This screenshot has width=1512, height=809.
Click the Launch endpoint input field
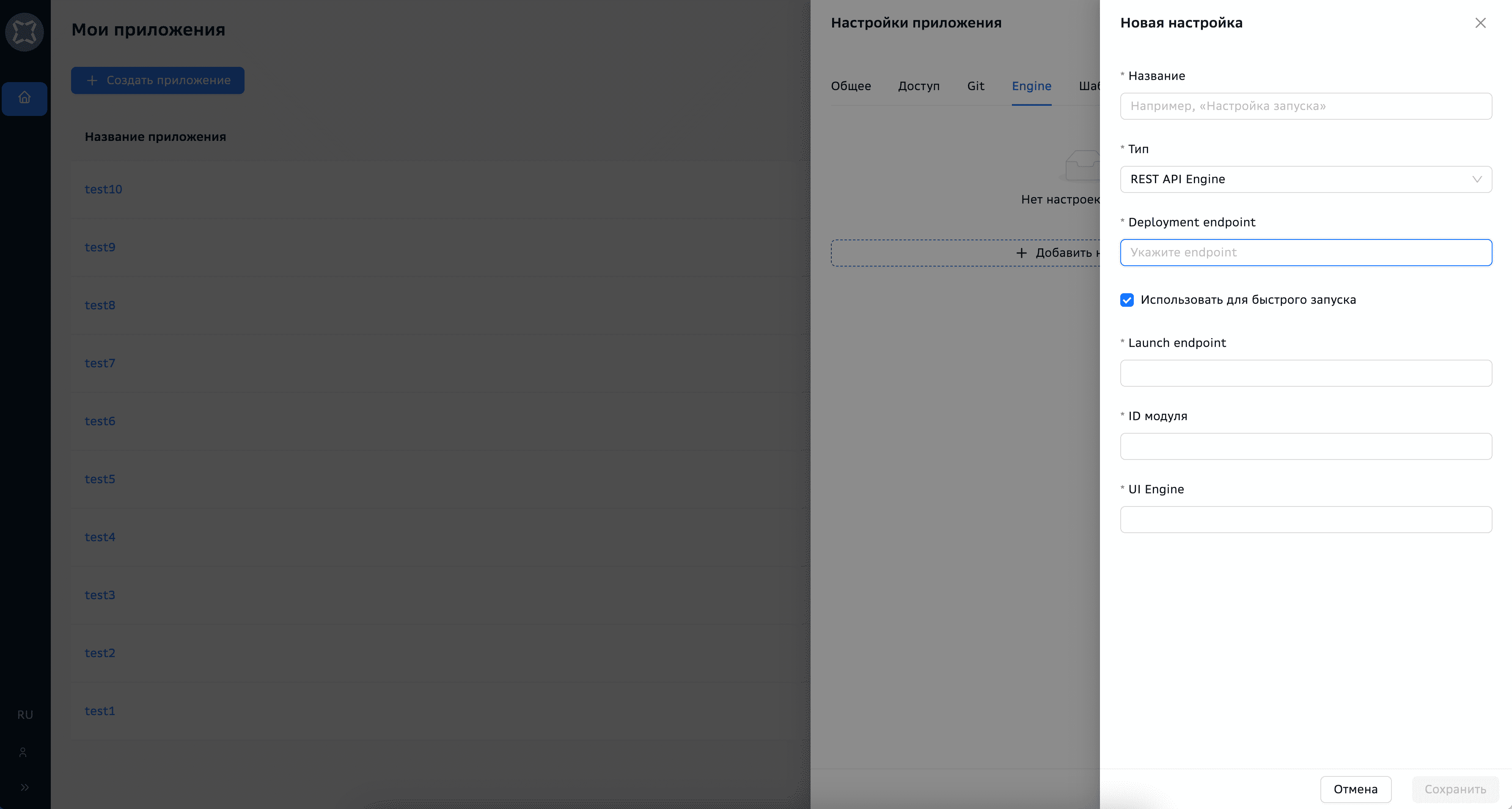tap(1306, 373)
